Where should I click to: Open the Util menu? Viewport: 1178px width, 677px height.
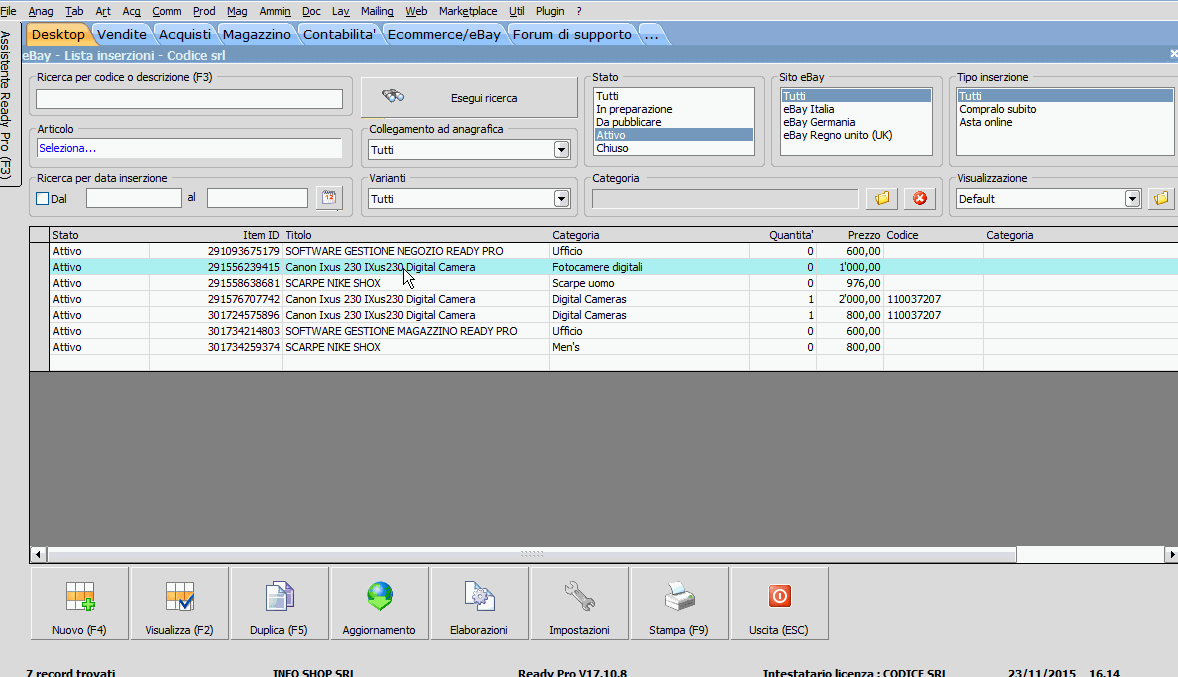517,11
